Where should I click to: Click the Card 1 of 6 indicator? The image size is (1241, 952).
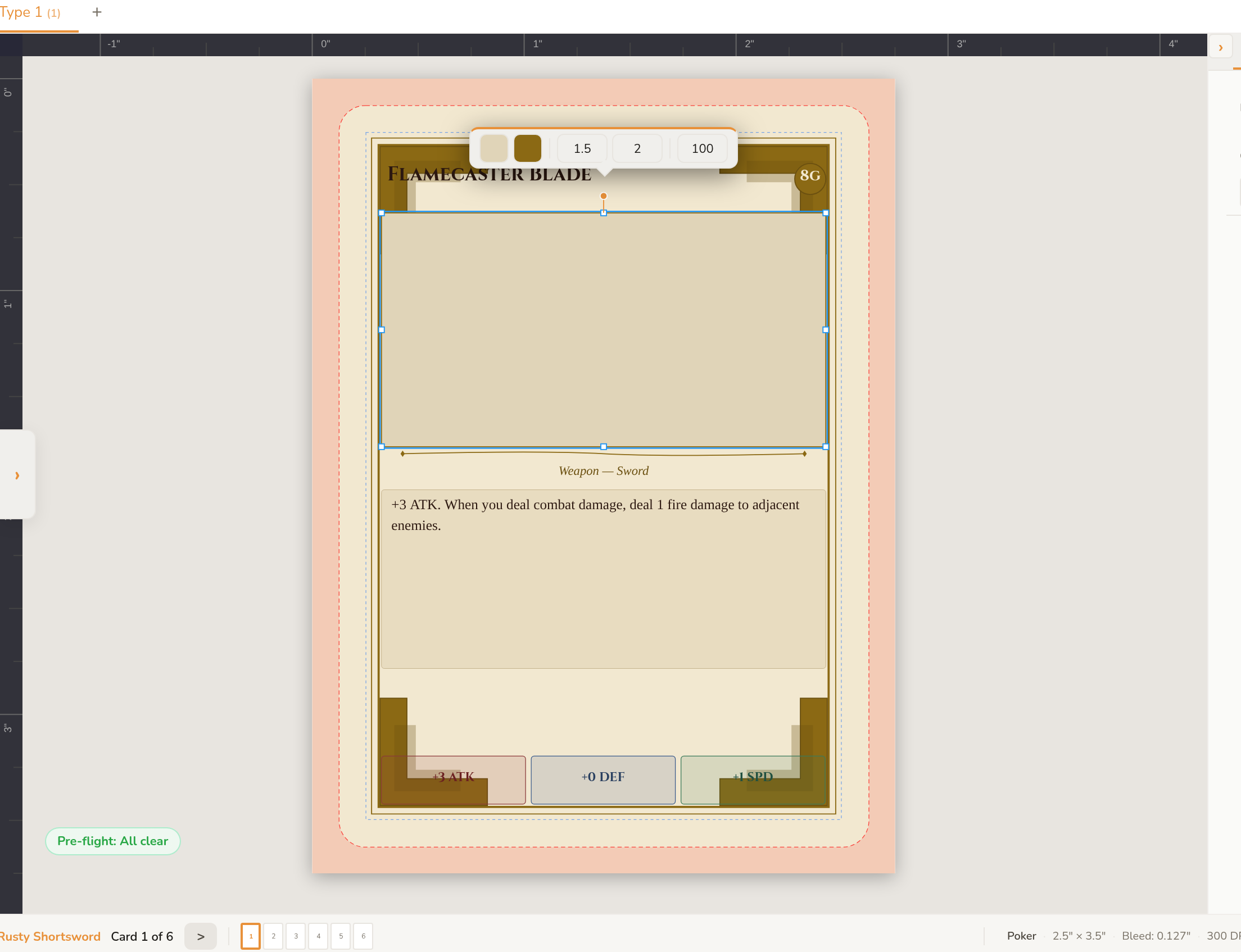pos(142,936)
